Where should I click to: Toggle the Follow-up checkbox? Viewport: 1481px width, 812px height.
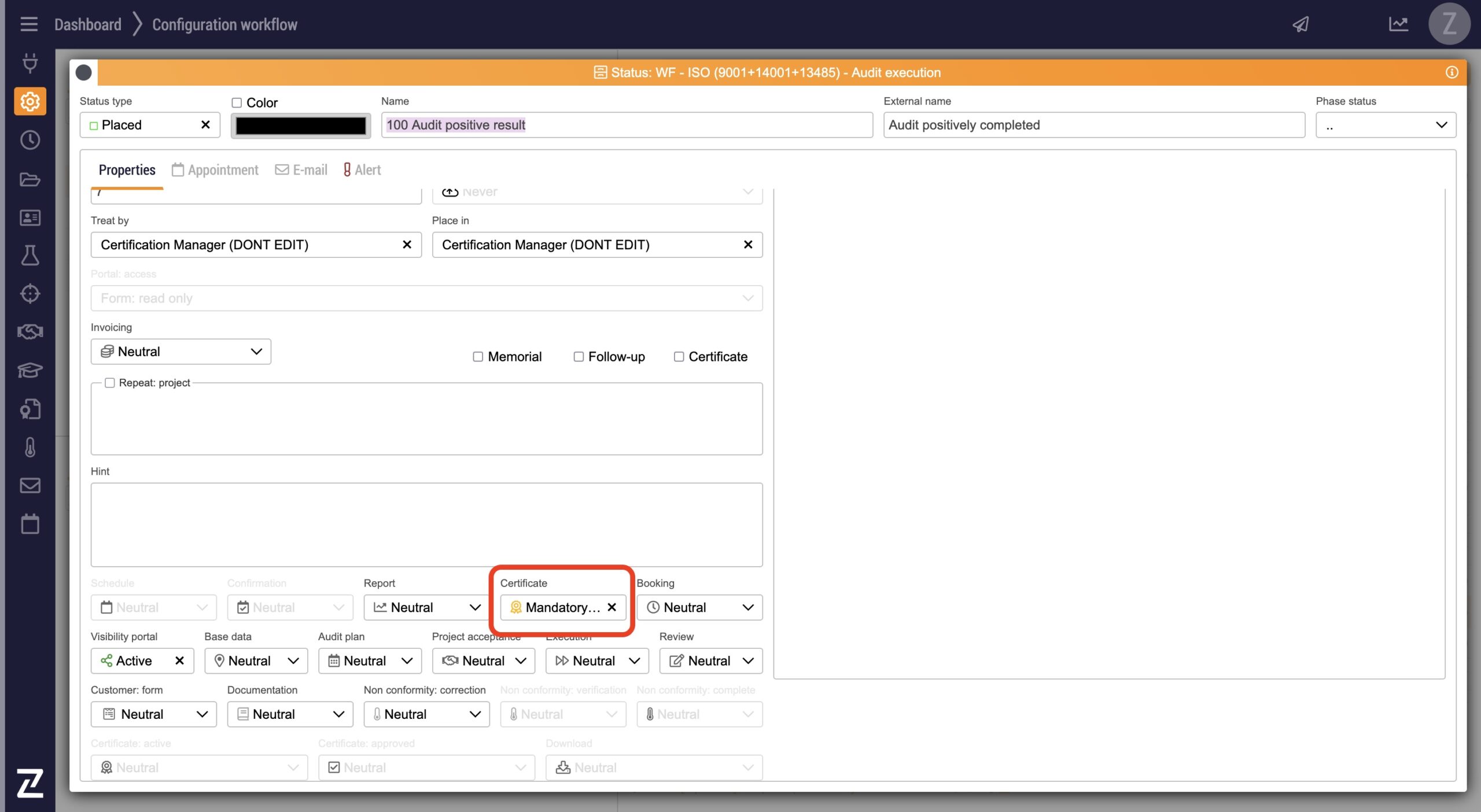(579, 357)
